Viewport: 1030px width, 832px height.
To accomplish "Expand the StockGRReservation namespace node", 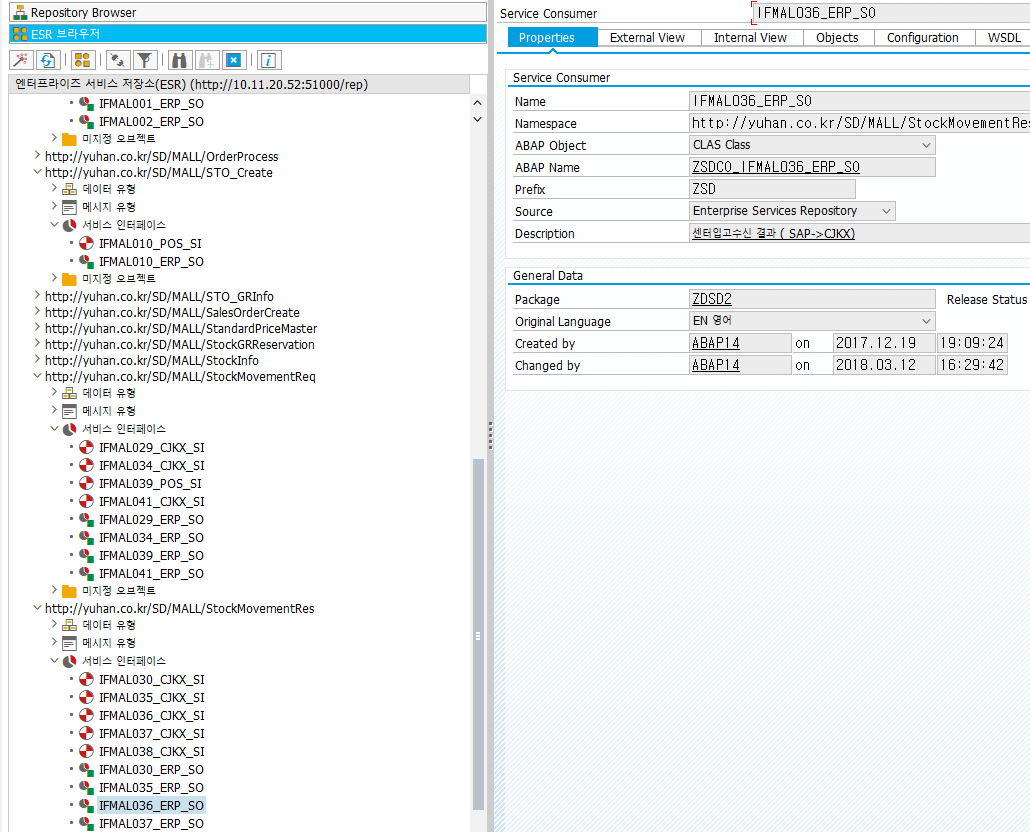I will tap(37, 344).
